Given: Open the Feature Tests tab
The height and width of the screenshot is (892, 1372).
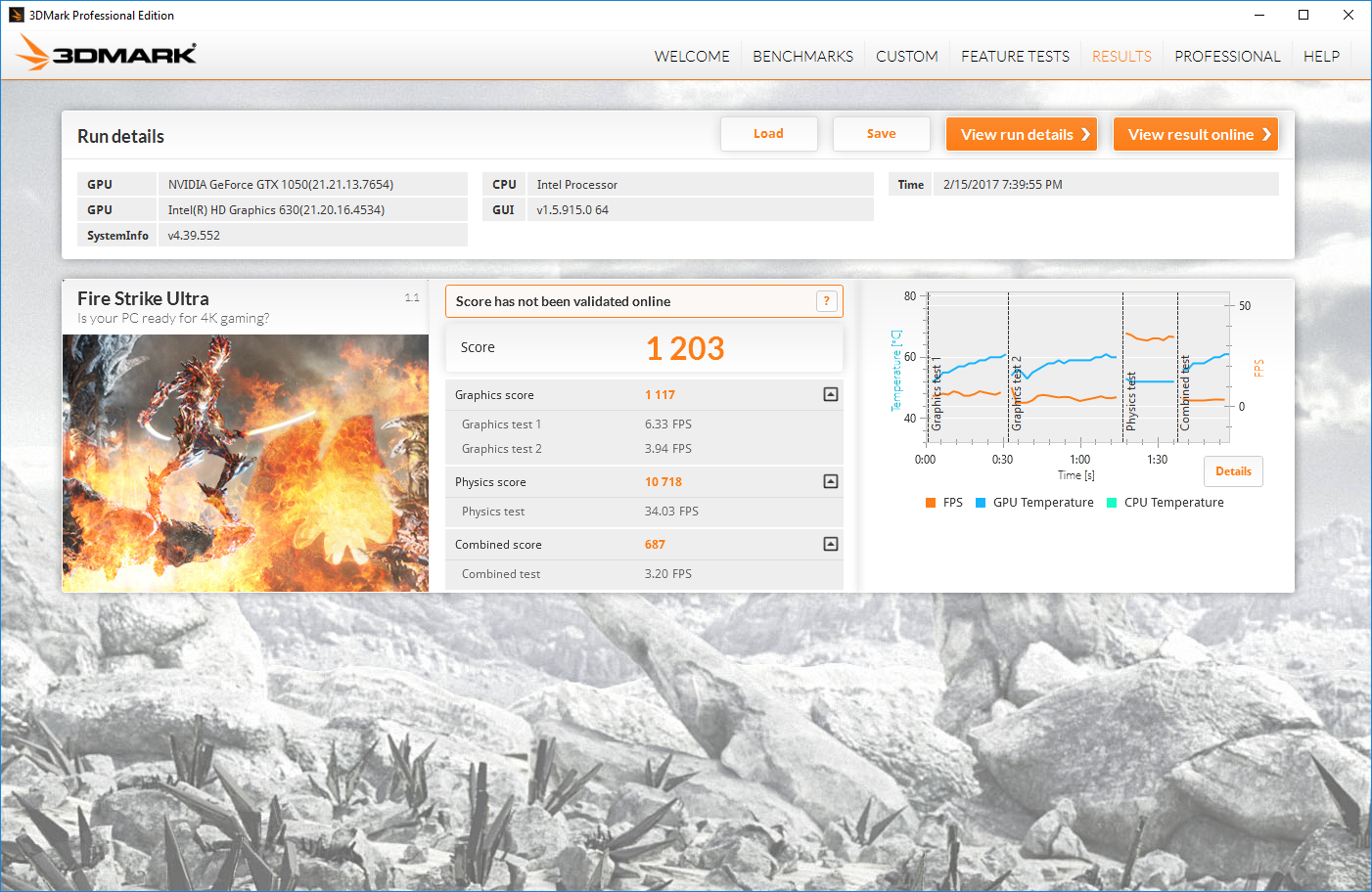Looking at the screenshot, I should tap(1015, 57).
